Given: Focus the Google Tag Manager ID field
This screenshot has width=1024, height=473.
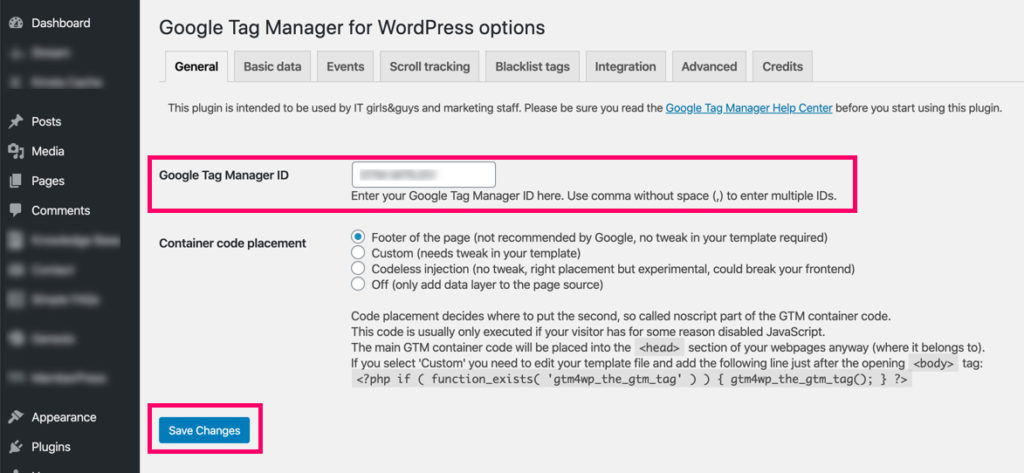Looking at the screenshot, I should pos(423,175).
